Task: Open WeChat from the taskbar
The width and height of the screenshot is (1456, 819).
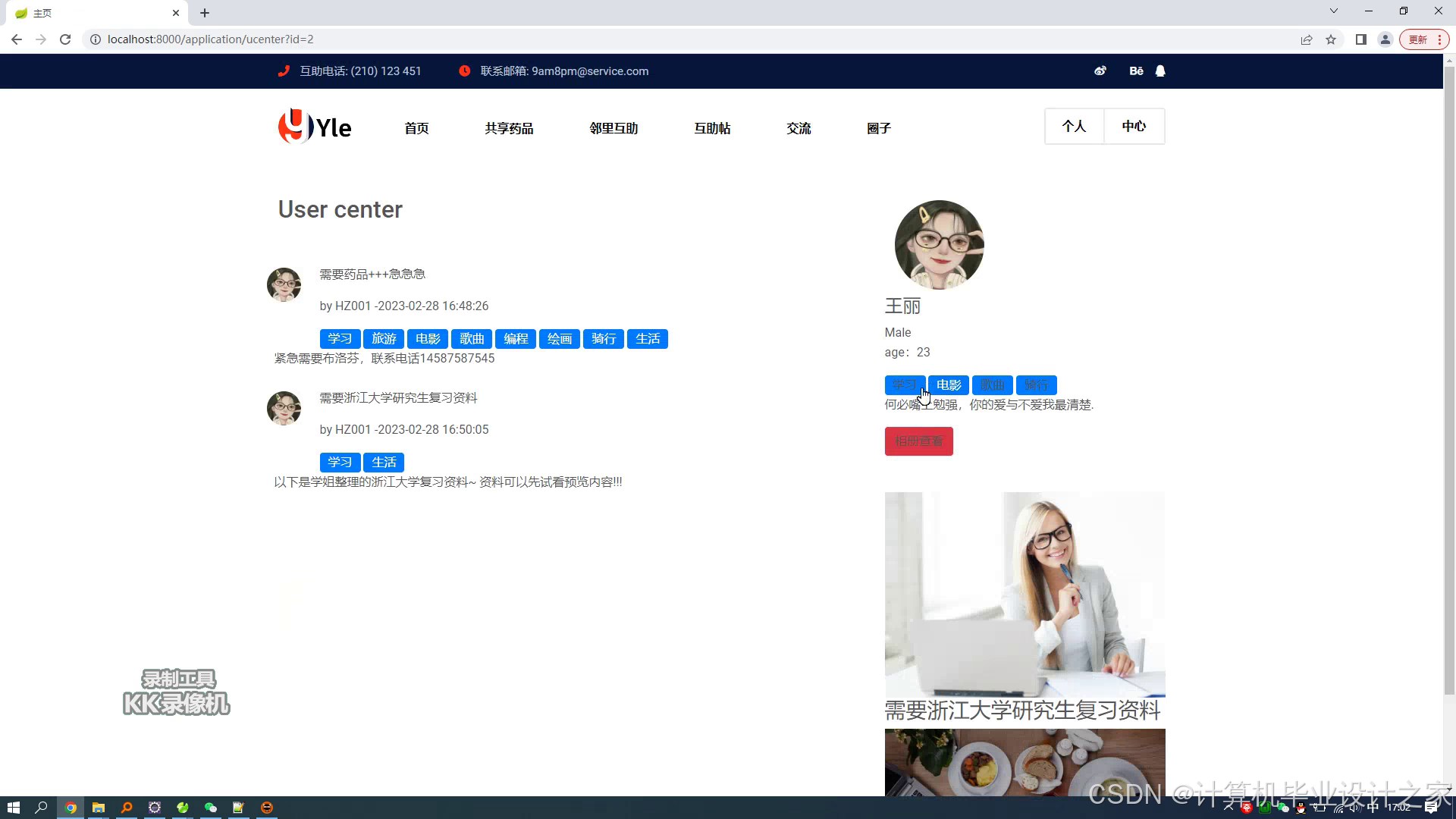Action: 211,808
